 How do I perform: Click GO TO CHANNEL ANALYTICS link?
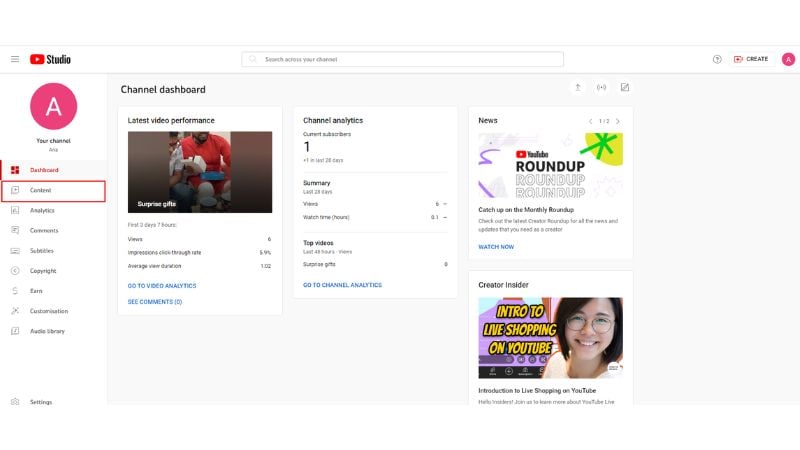pyautogui.click(x=342, y=285)
